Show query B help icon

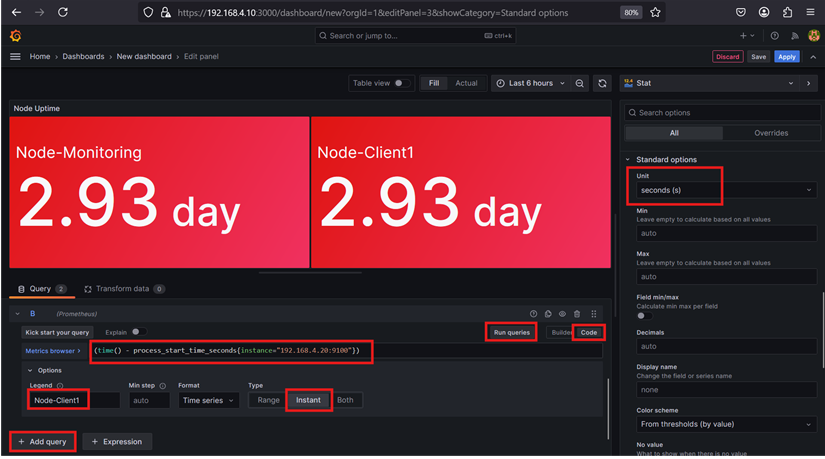(534, 314)
